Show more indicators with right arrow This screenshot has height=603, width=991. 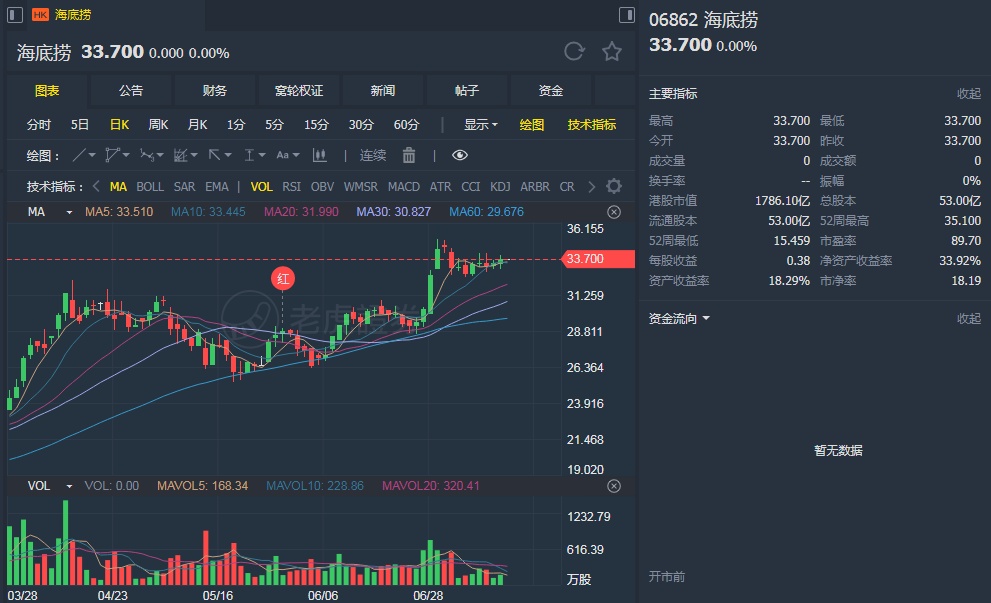[591, 186]
